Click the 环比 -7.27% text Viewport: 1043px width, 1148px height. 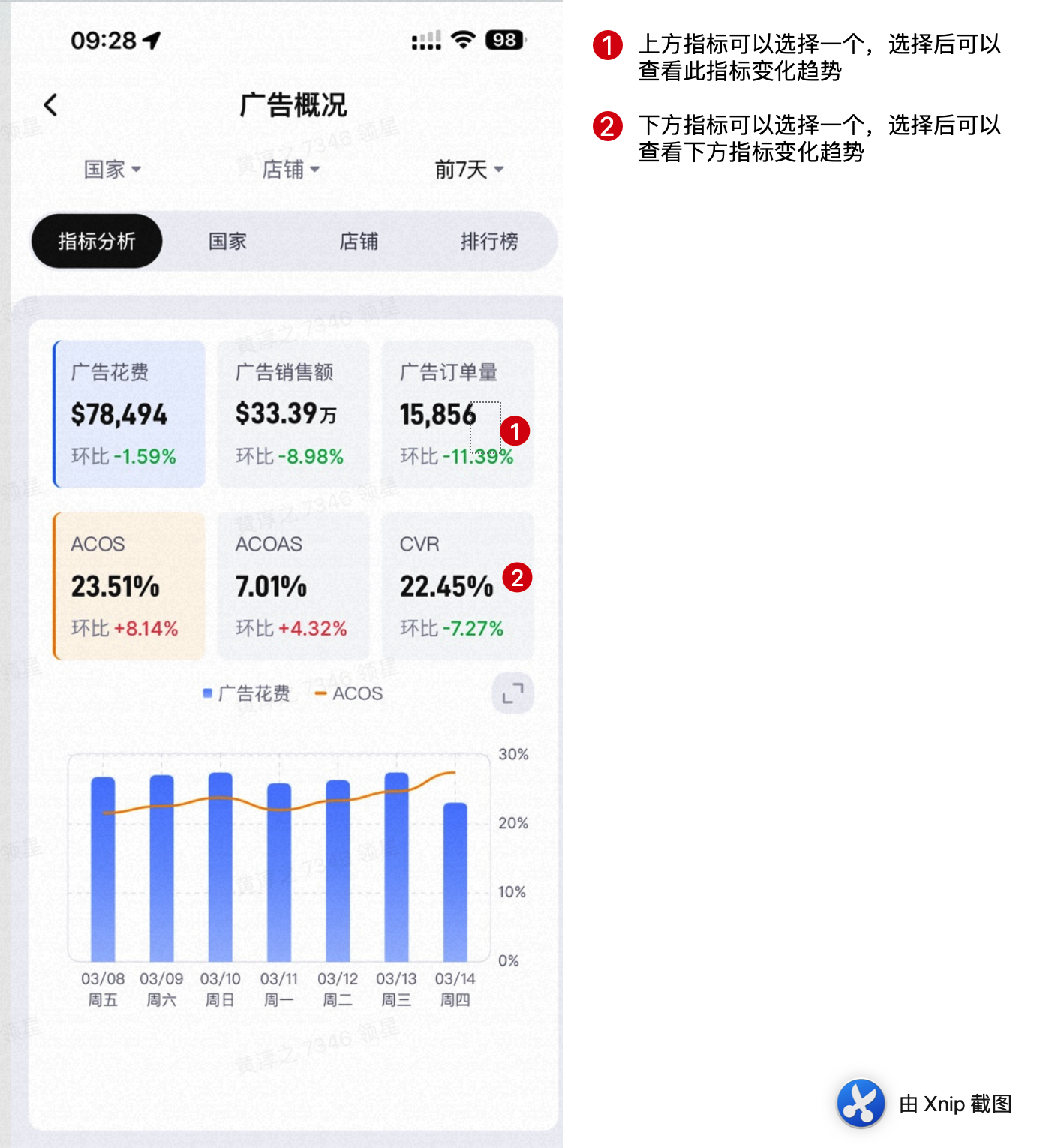(x=452, y=628)
